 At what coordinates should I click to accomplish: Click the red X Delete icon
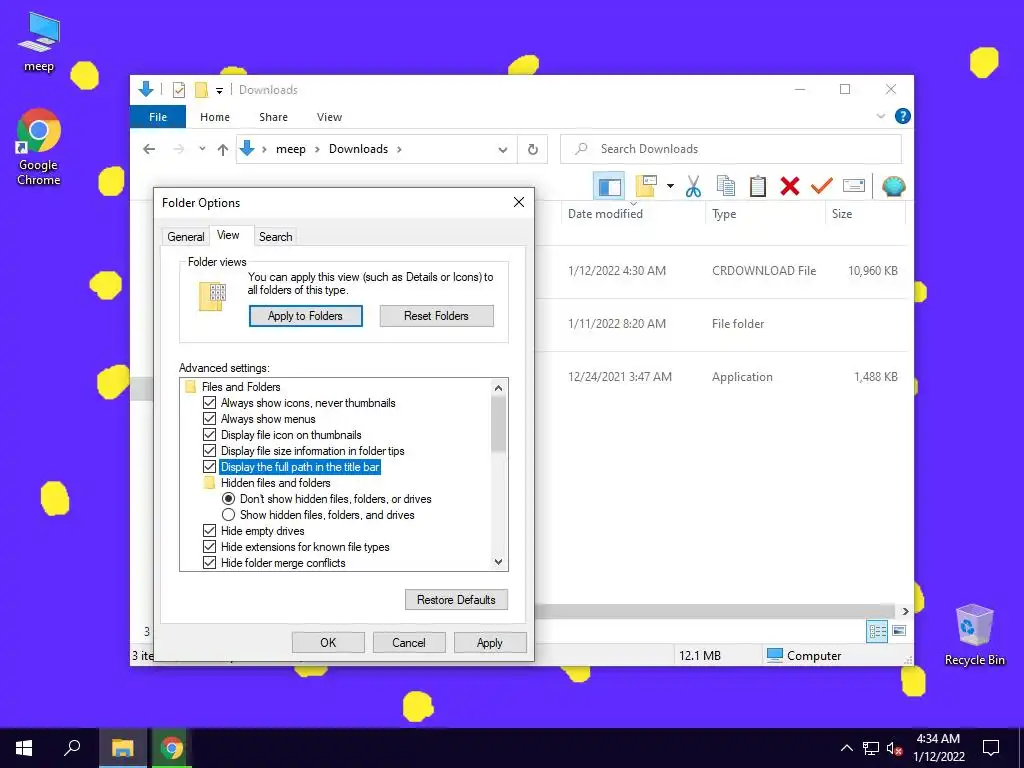click(790, 186)
